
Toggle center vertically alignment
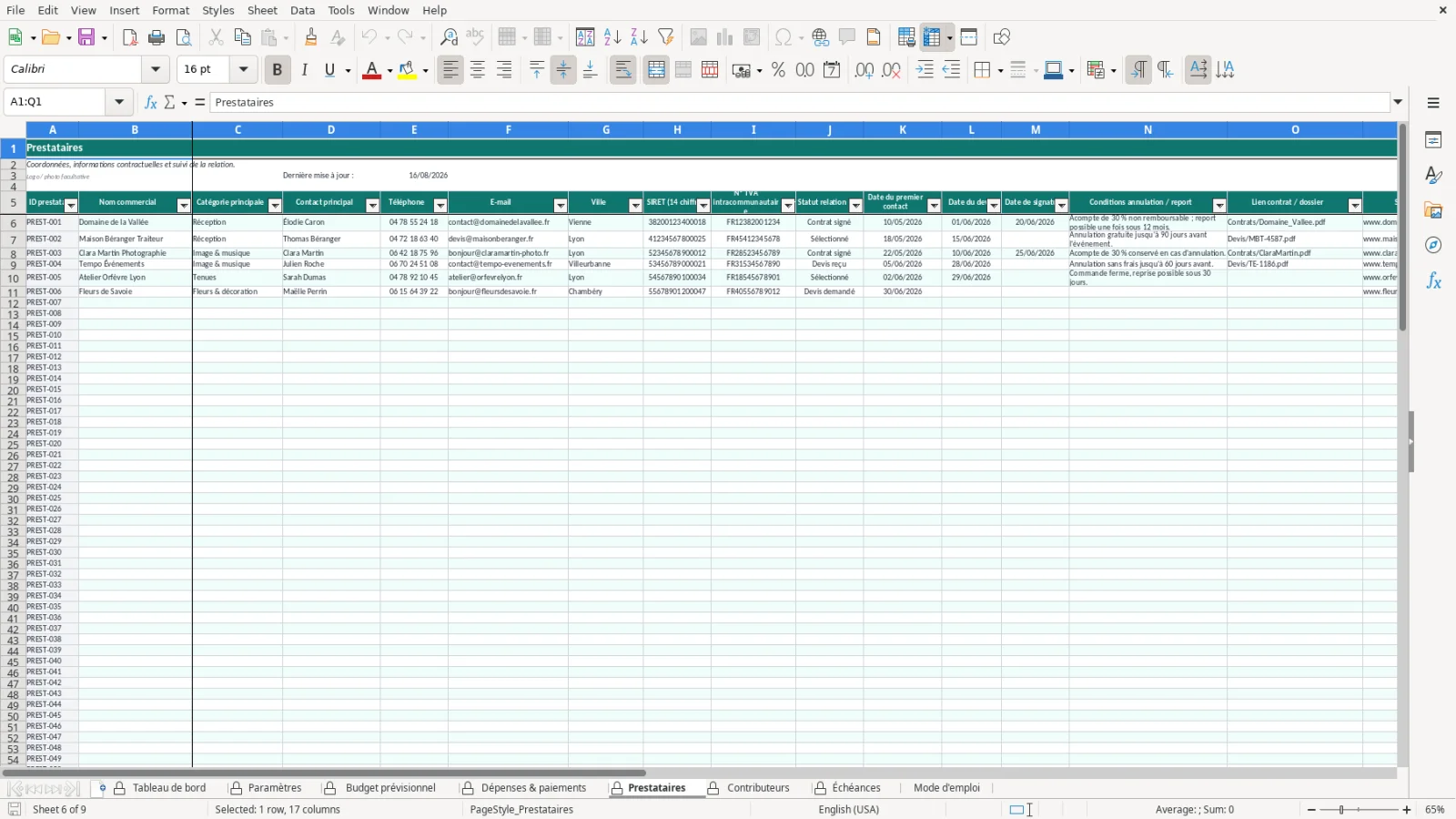pos(563,70)
